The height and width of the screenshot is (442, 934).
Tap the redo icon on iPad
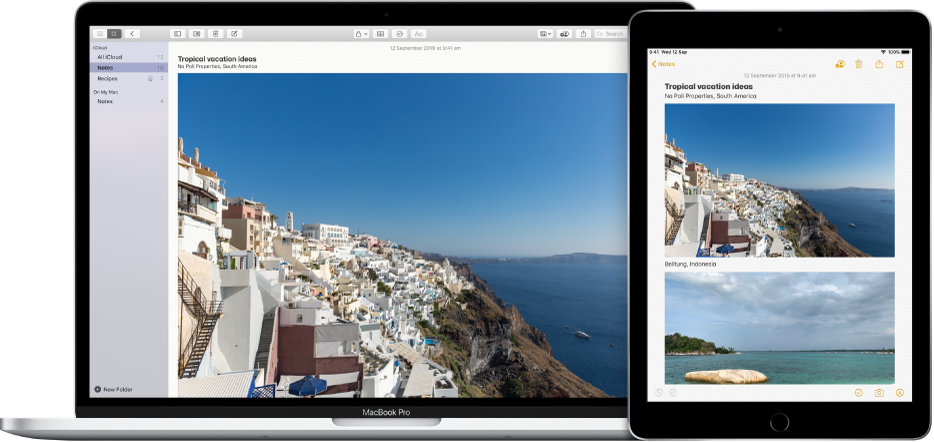tap(673, 393)
